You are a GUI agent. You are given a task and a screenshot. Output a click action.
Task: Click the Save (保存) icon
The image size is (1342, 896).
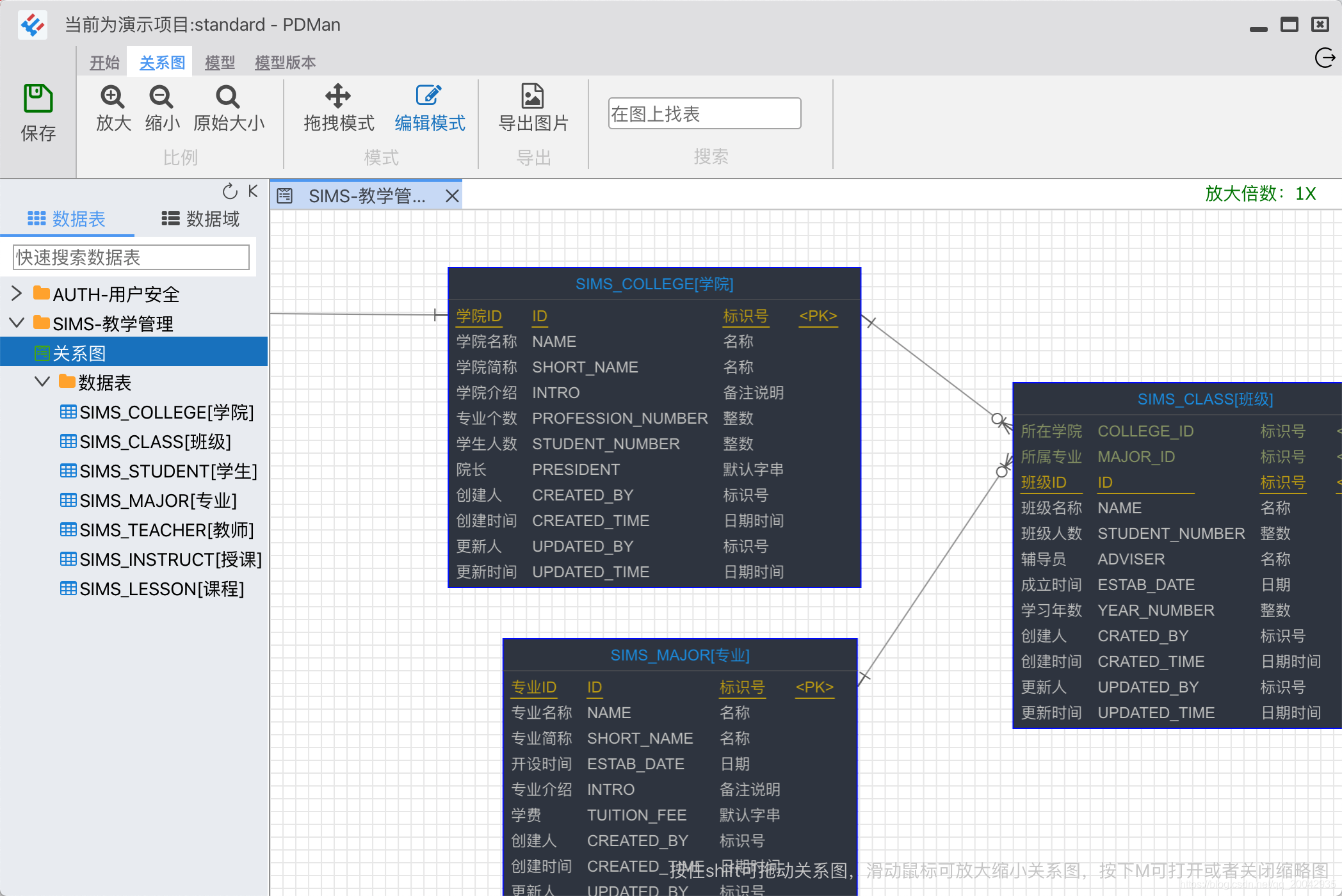click(x=38, y=99)
